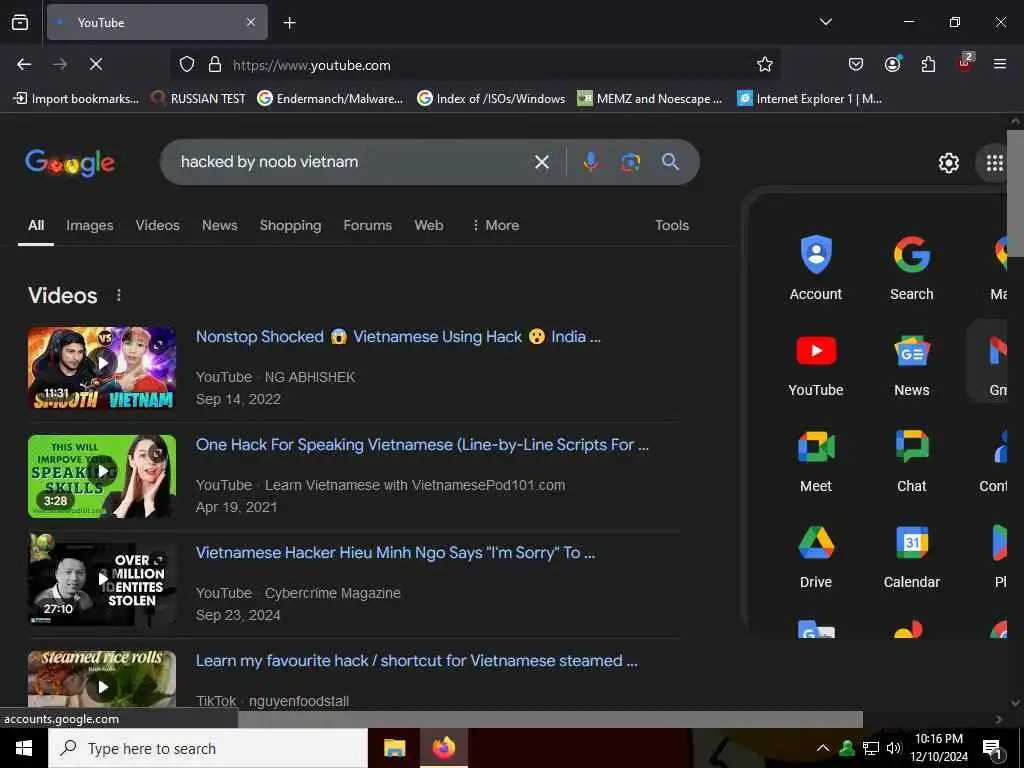Click the youtube.com address bar
The image size is (1024, 768).
pyautogui.click(x=477, y=65)
